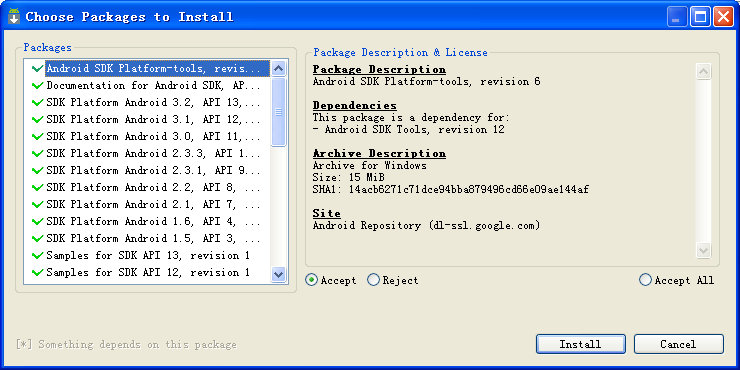Click packages list scroll down arrow
This screenshot has height=370, width=740.
coord(278,274)
